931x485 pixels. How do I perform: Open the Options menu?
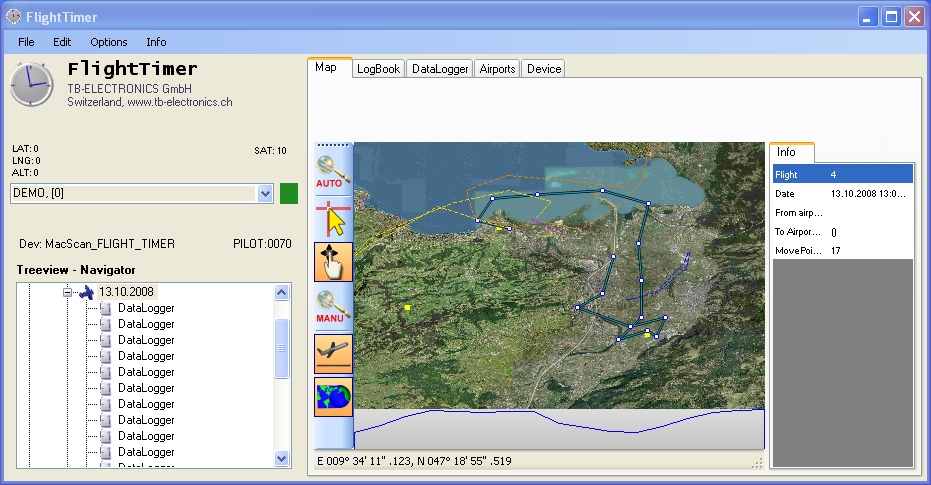(x=109, y=42)
